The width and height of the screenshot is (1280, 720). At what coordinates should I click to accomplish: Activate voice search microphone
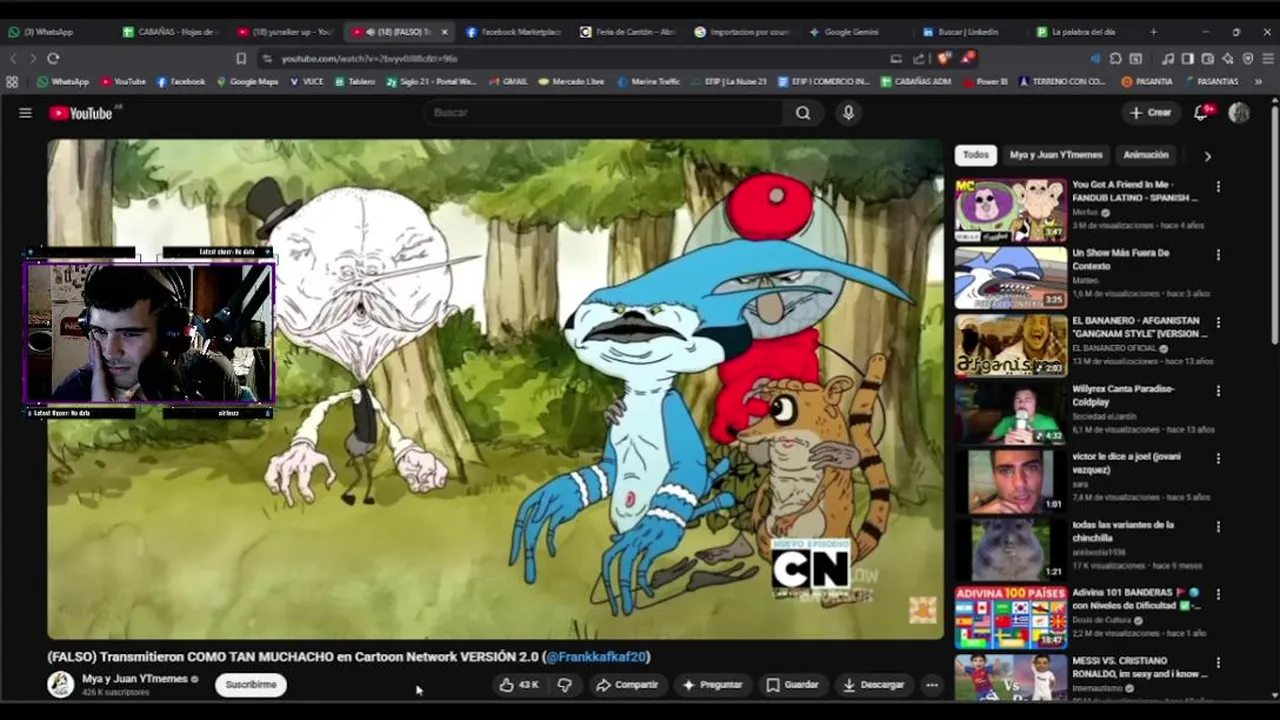point(848,113)
